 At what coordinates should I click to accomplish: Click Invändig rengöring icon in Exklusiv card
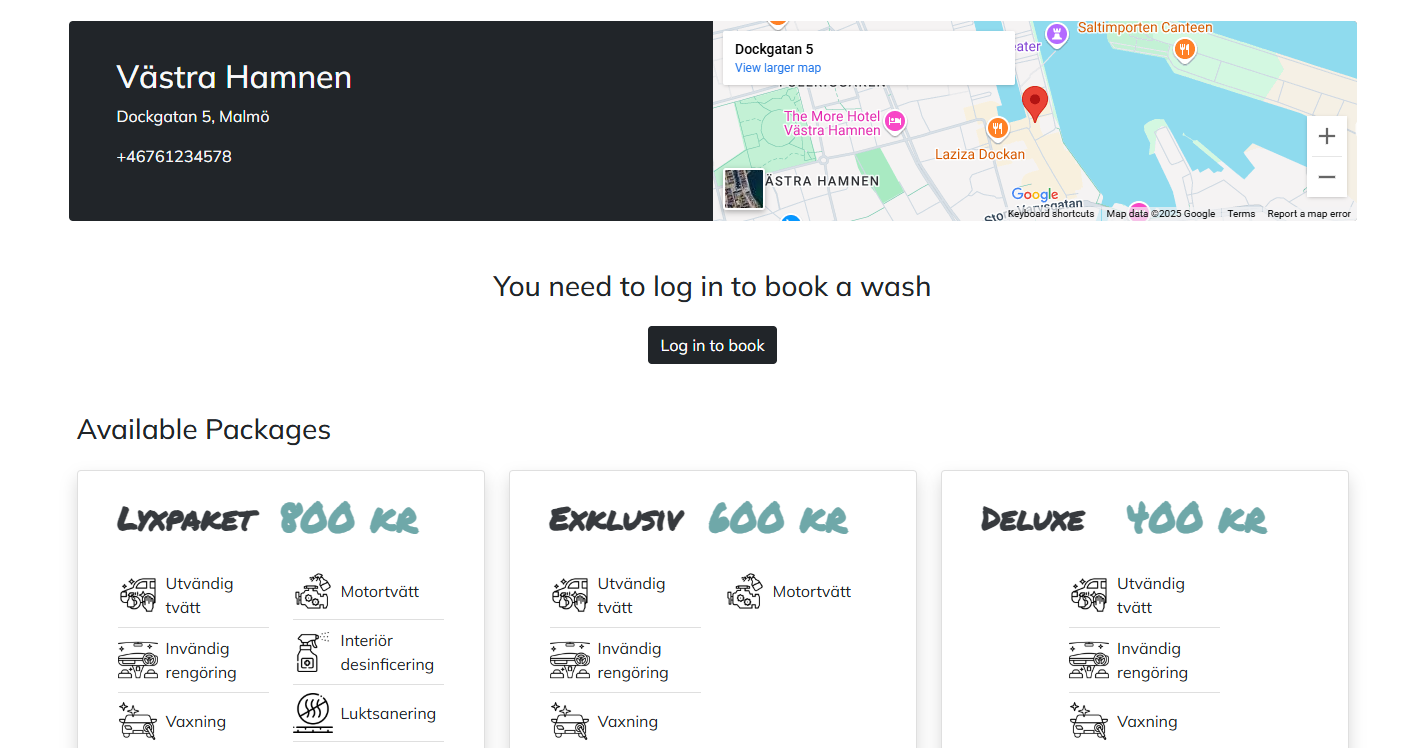(x=569, y=660)
